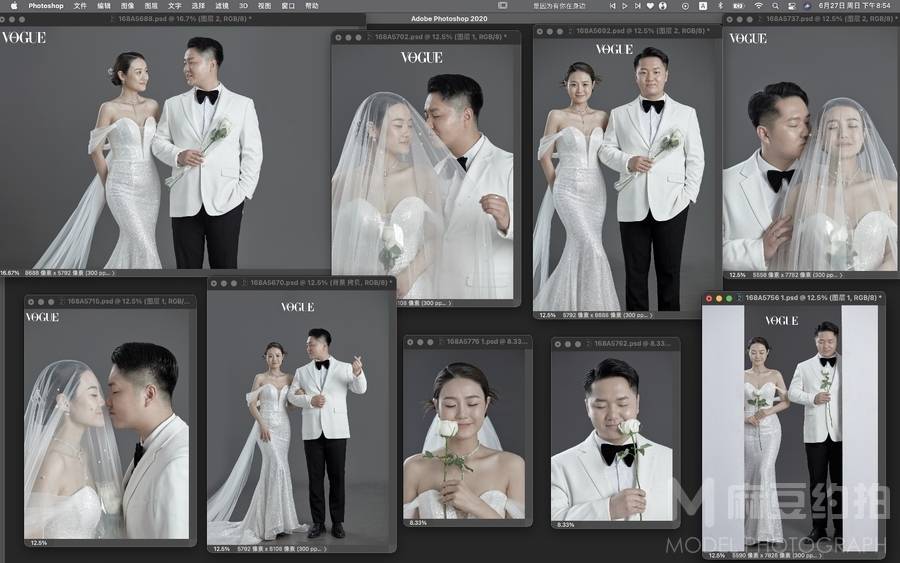Click the canvas of 168A5776 1.psd bride portrait
The width and height of the screenshot is (900, 563).
(x=464, y=433)
